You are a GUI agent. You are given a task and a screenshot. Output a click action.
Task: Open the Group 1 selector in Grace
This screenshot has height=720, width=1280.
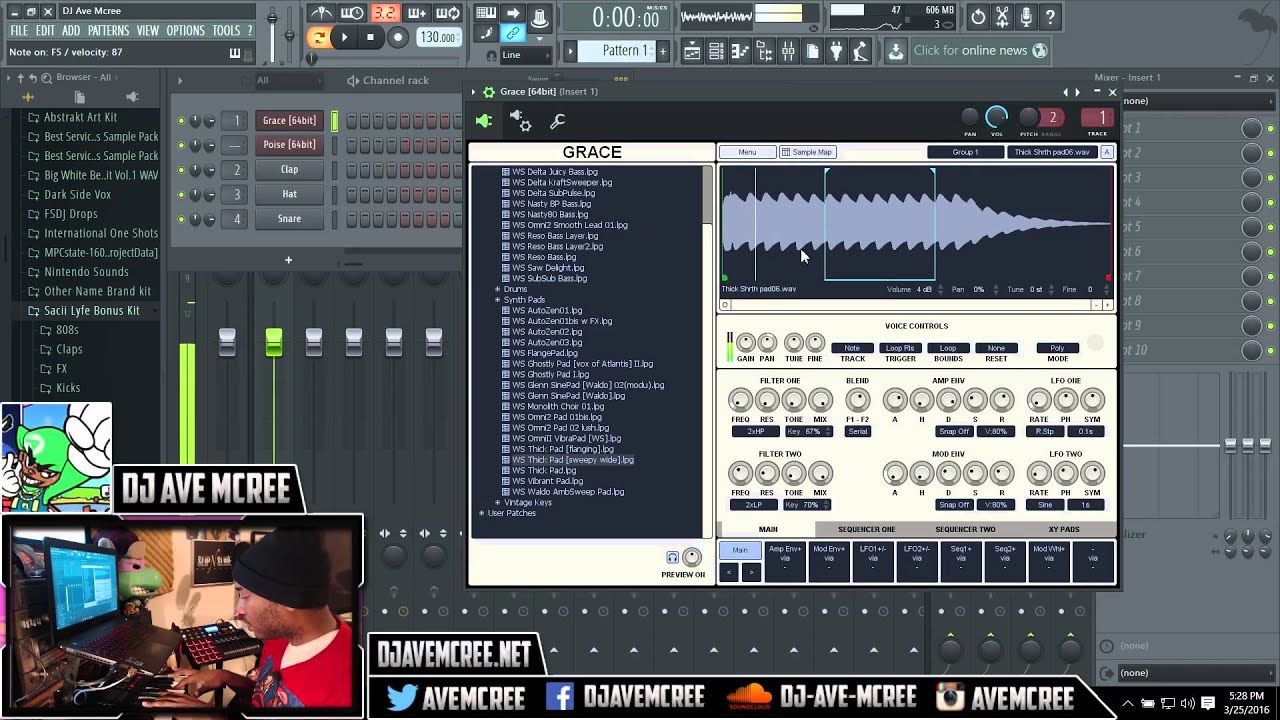pyautogui.click(x=964, y=152)
